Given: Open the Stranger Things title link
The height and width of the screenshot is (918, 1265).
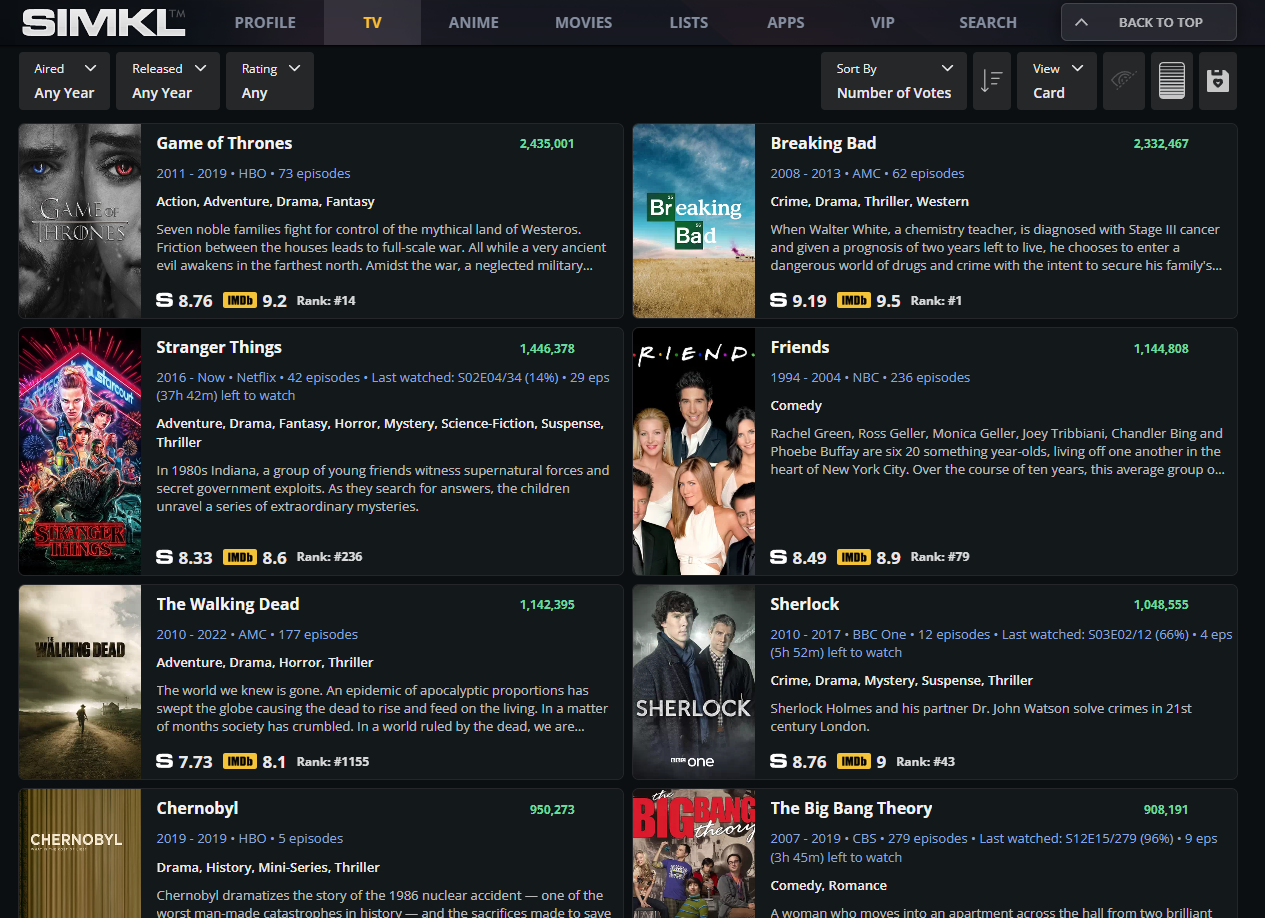Looking at the screenshot, I should pyautogui.click(x=219, y=347).
